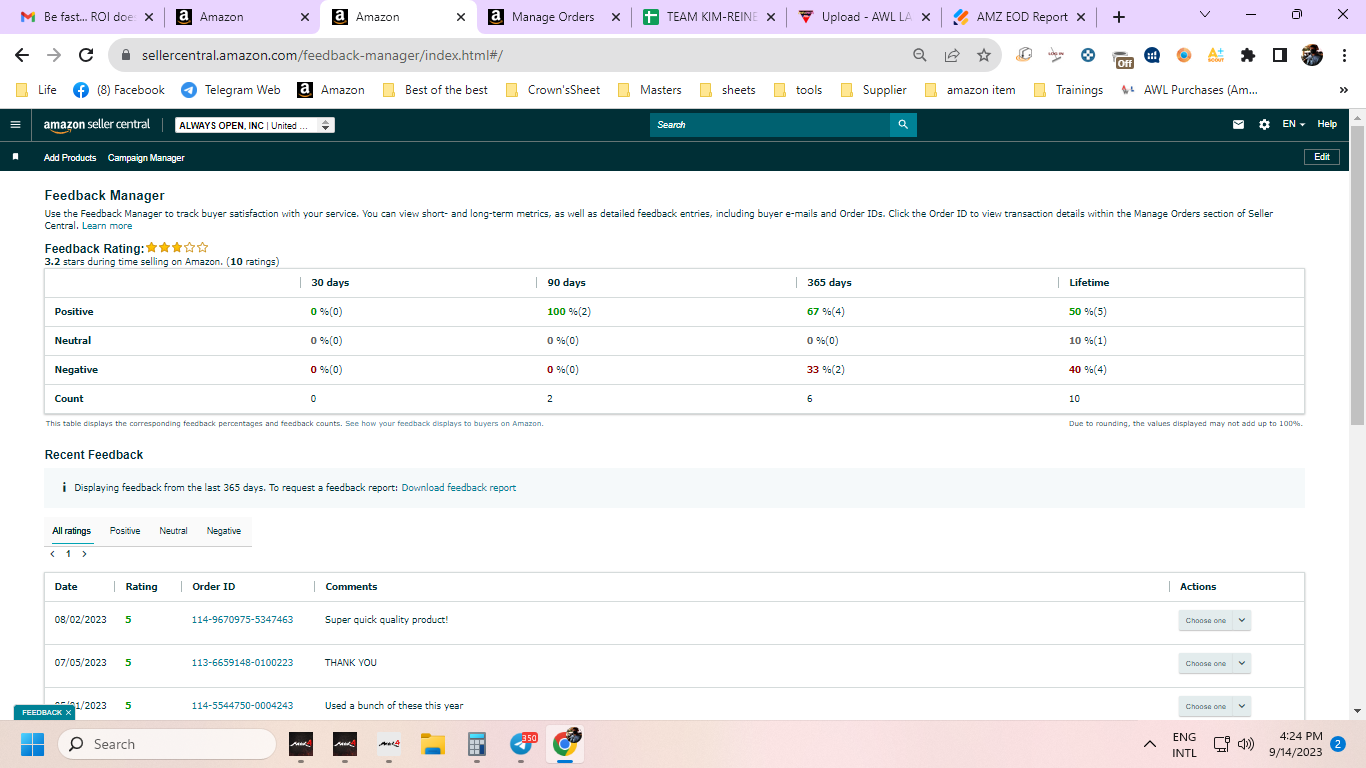Open the Seller Central mail messages icon

pyautogui.click(x=1239, y=125)
